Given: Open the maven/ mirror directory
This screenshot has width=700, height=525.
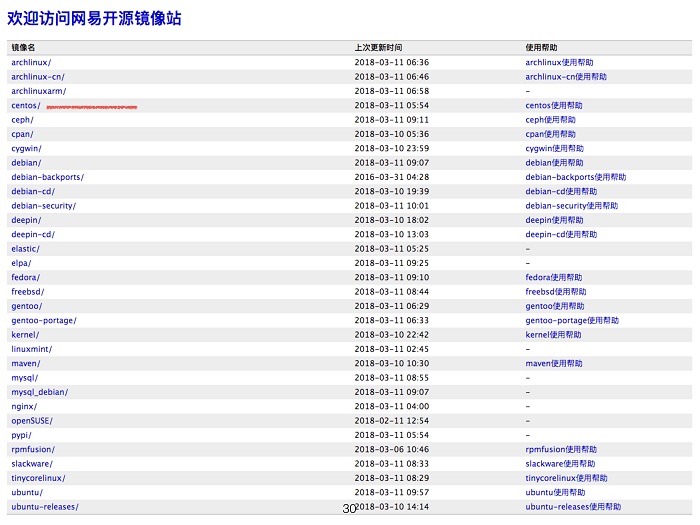Looking at the screenshot, I should pos(26,363).
